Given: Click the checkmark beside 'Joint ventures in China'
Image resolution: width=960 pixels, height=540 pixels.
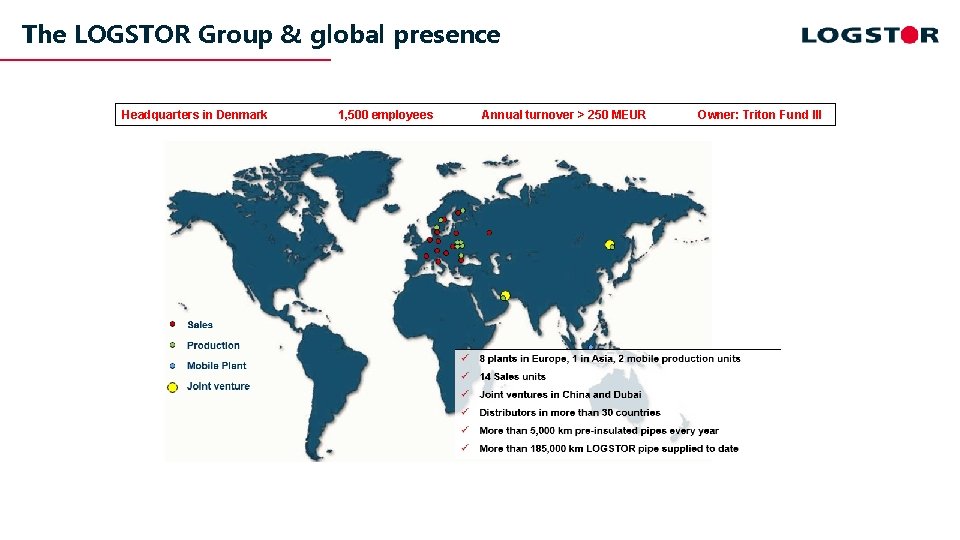Looking at the screenshot, I should click(x=465, y=394).
